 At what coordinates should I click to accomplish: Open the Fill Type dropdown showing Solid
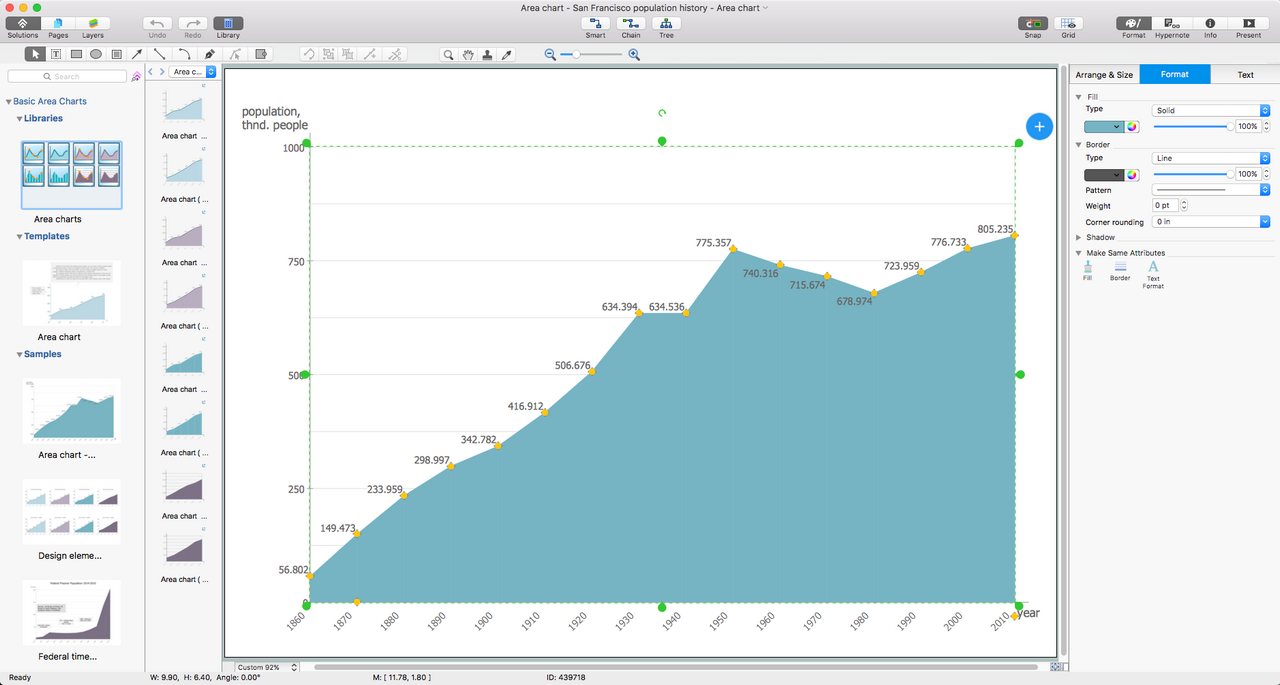pos(1210,110)
